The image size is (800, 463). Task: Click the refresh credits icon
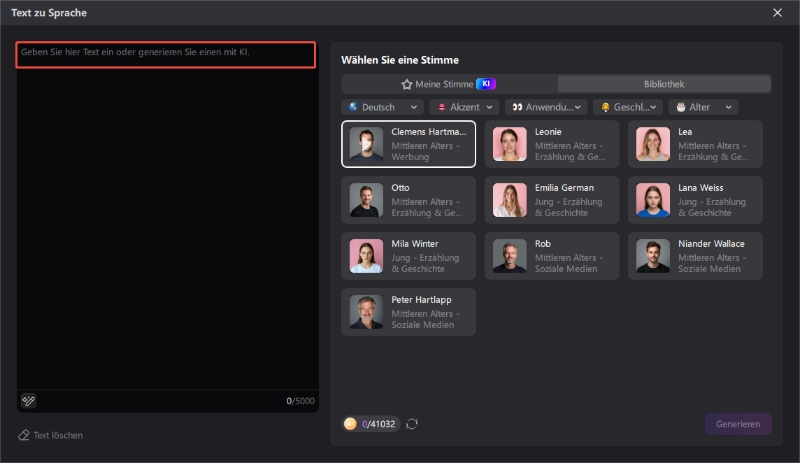[412, 424]
